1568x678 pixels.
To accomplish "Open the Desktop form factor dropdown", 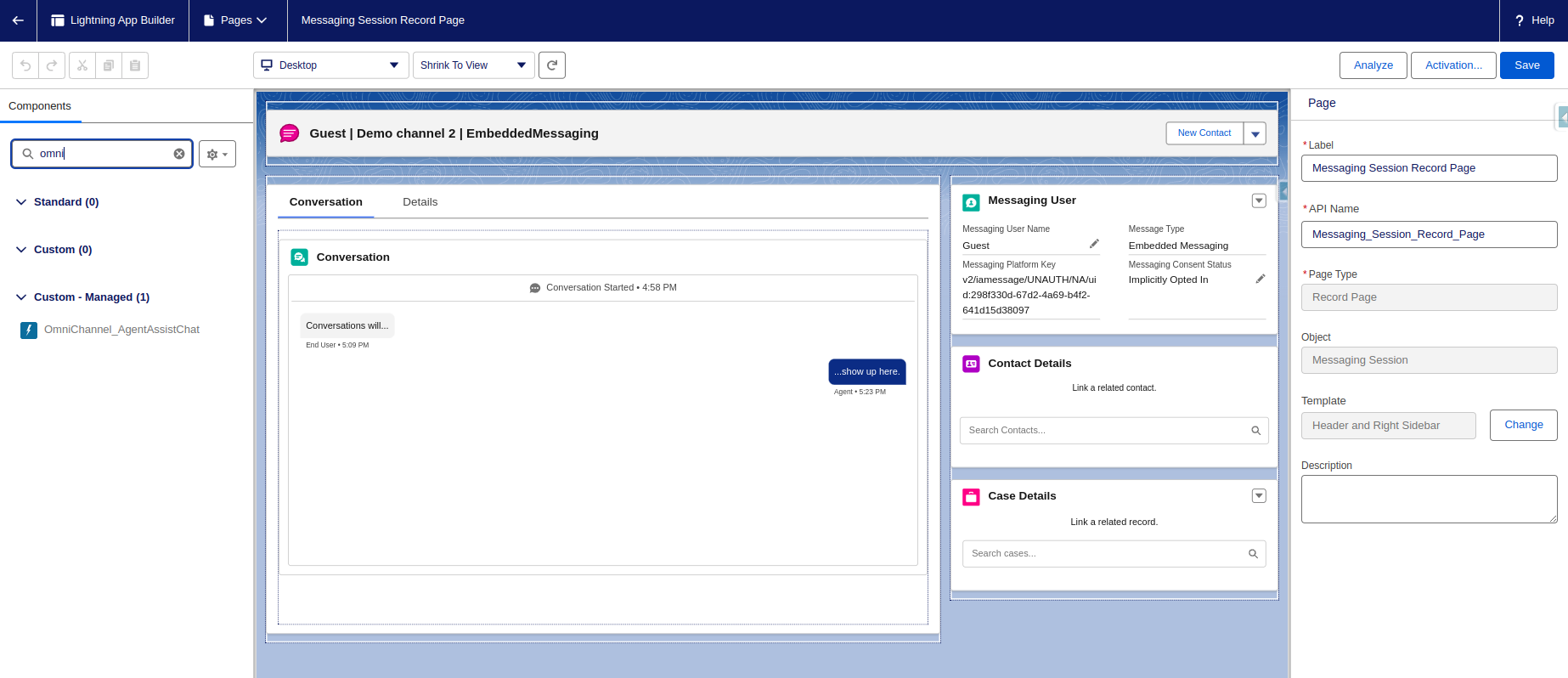I will click(x=331, y=65).
